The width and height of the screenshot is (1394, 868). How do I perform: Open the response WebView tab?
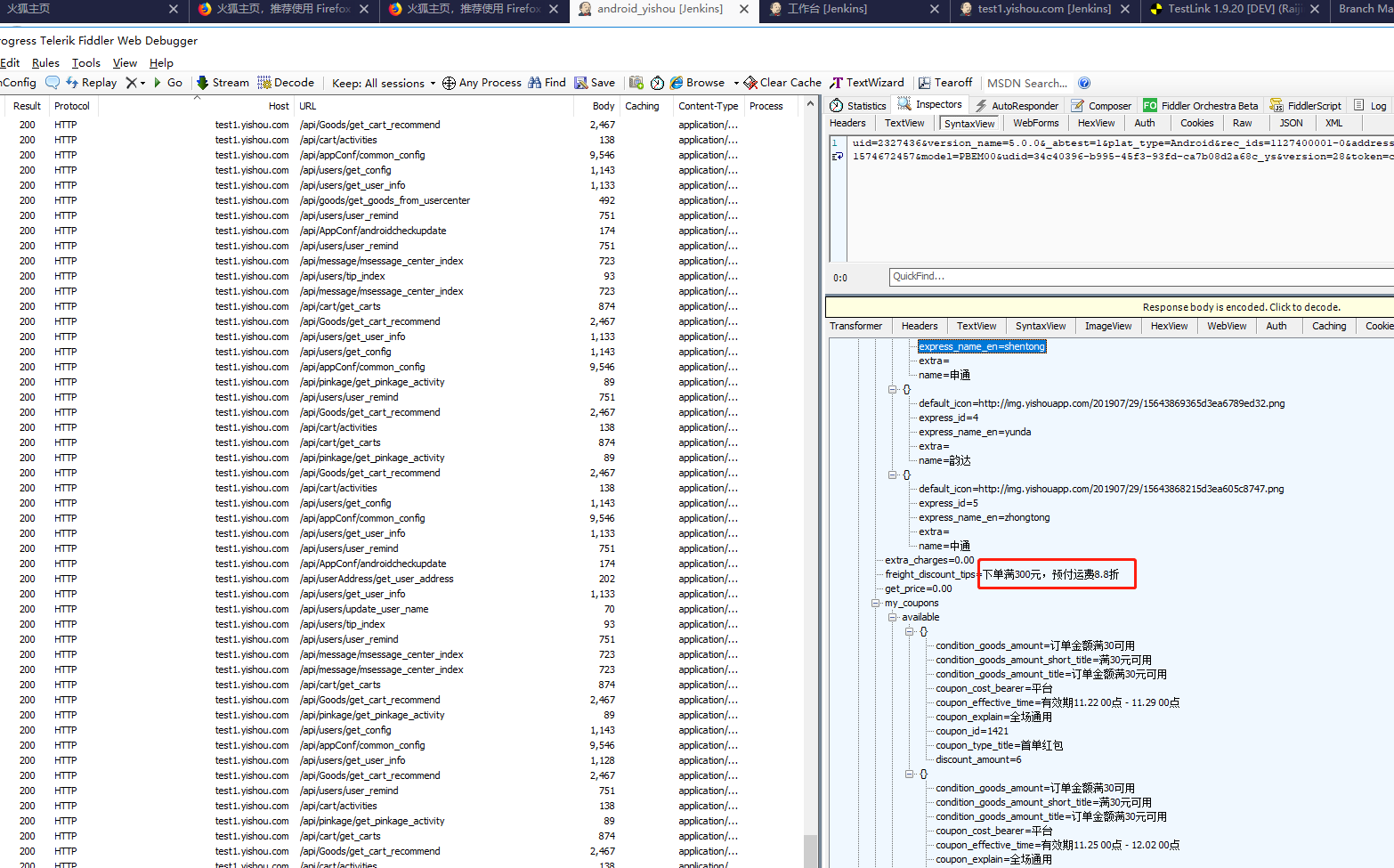pos(1227,326)
